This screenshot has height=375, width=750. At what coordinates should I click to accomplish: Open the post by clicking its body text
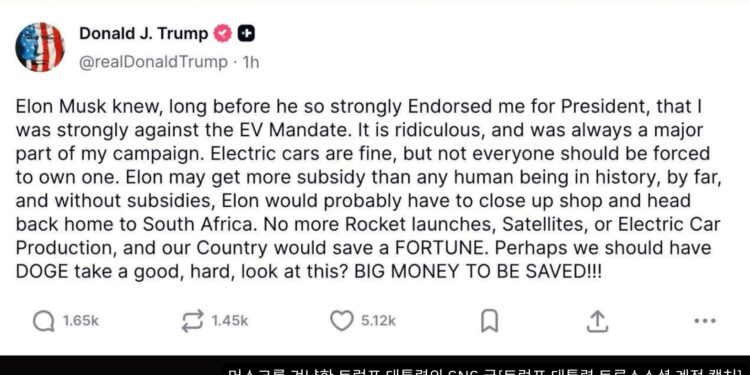(368, 190)
